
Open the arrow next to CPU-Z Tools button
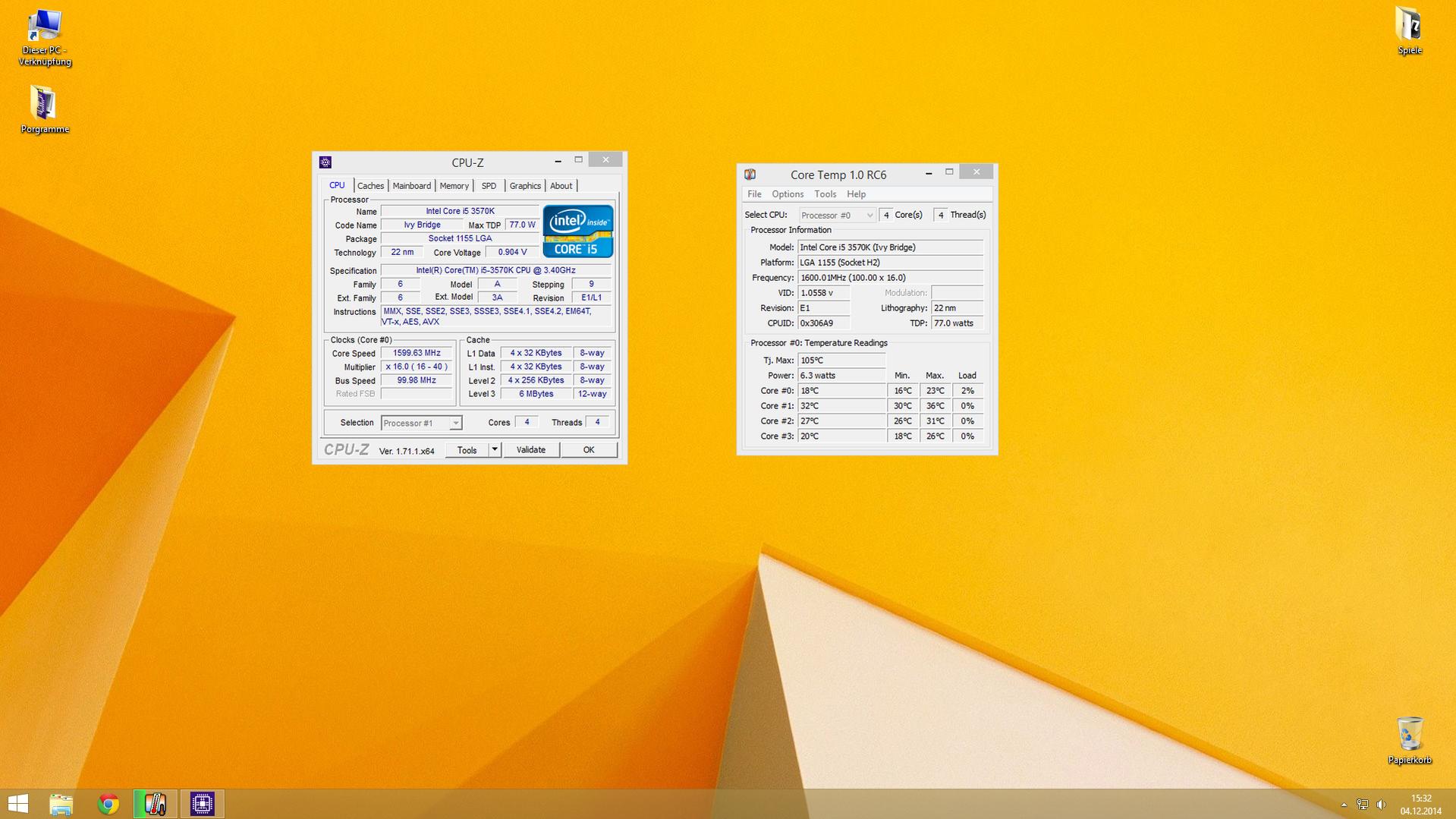click(x=495, y=450)
